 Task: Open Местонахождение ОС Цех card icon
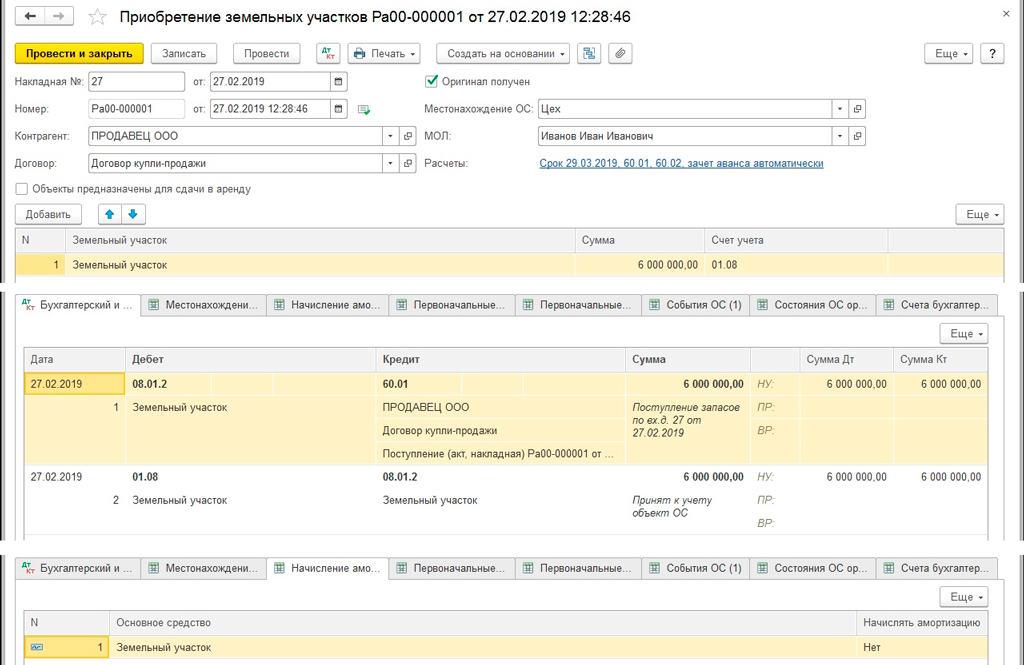[857, 109]
